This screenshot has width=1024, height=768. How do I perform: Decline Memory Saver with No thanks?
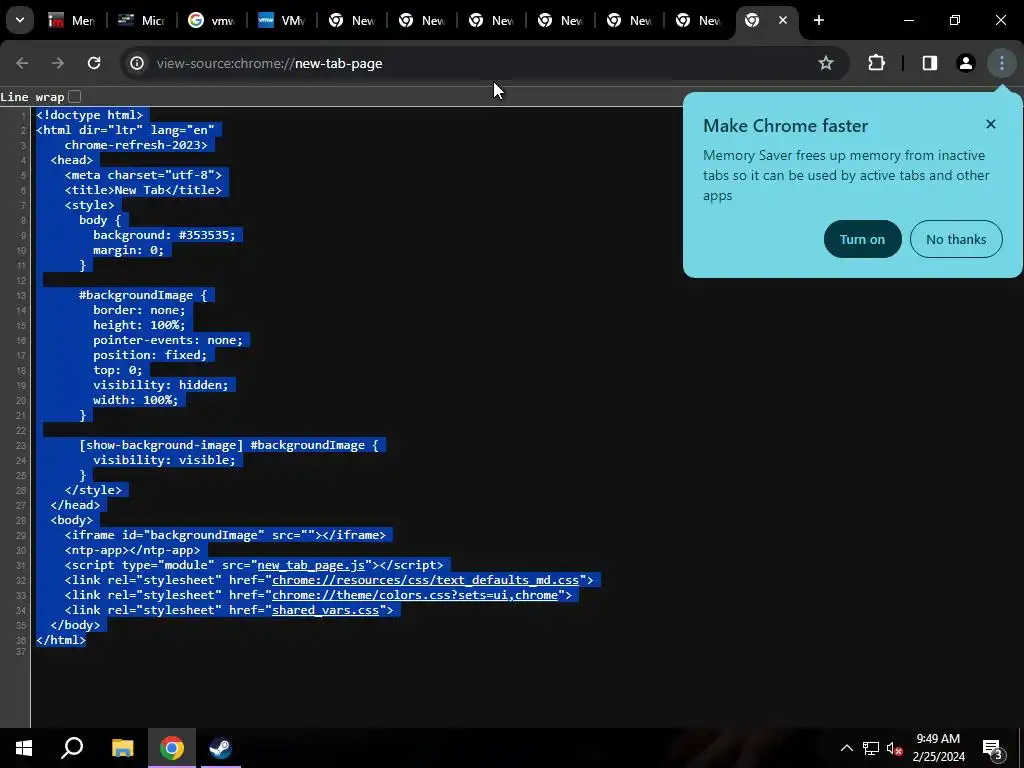point(956,239)
